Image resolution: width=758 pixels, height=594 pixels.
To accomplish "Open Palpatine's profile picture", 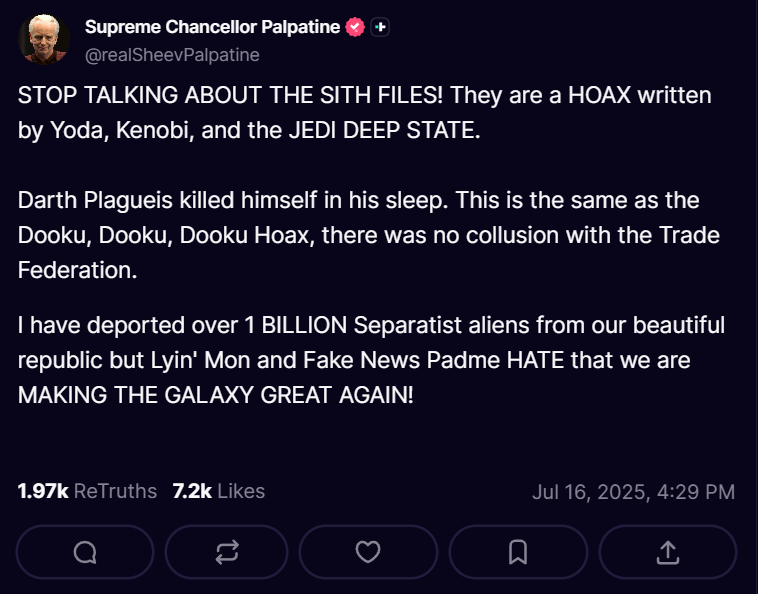I will point(44,39).
